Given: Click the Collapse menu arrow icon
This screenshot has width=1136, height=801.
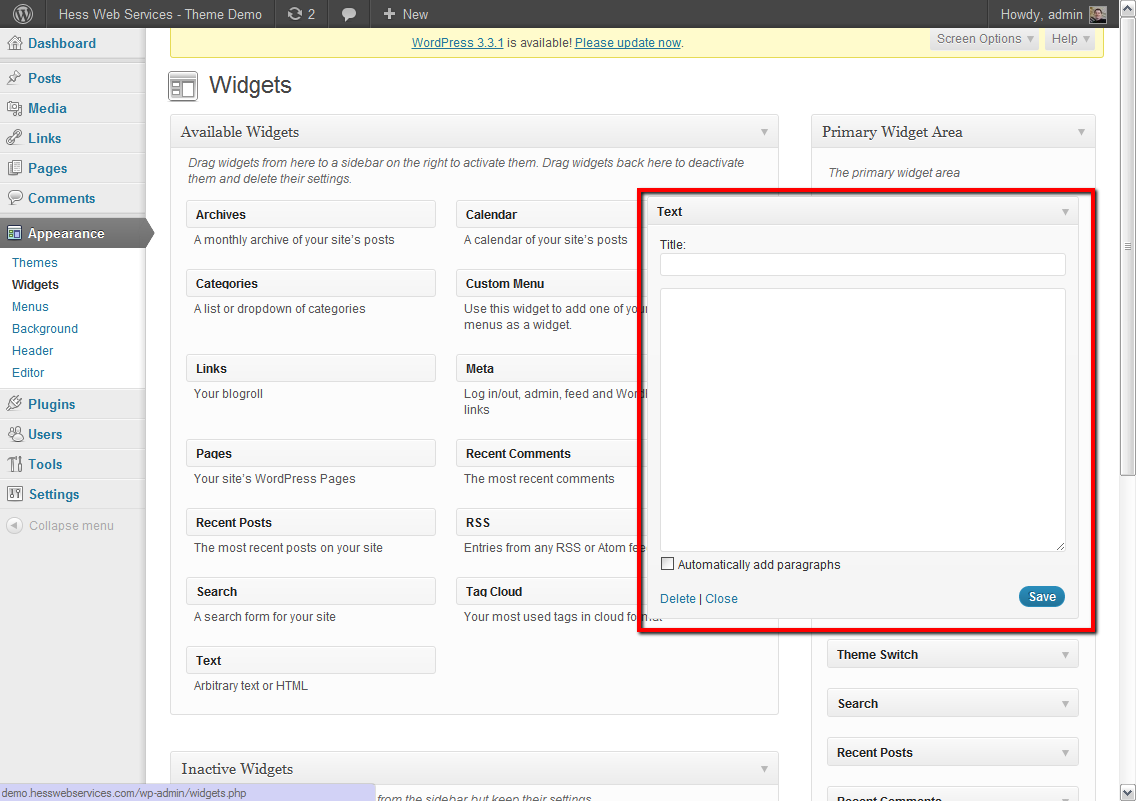Looking at the screenshot, I should click(x=14, y=526).
